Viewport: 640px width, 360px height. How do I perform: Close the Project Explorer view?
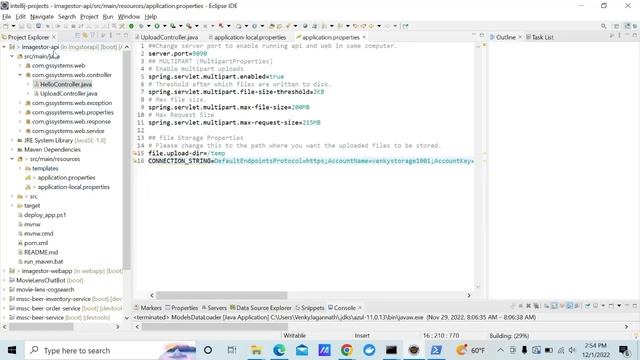53,37
